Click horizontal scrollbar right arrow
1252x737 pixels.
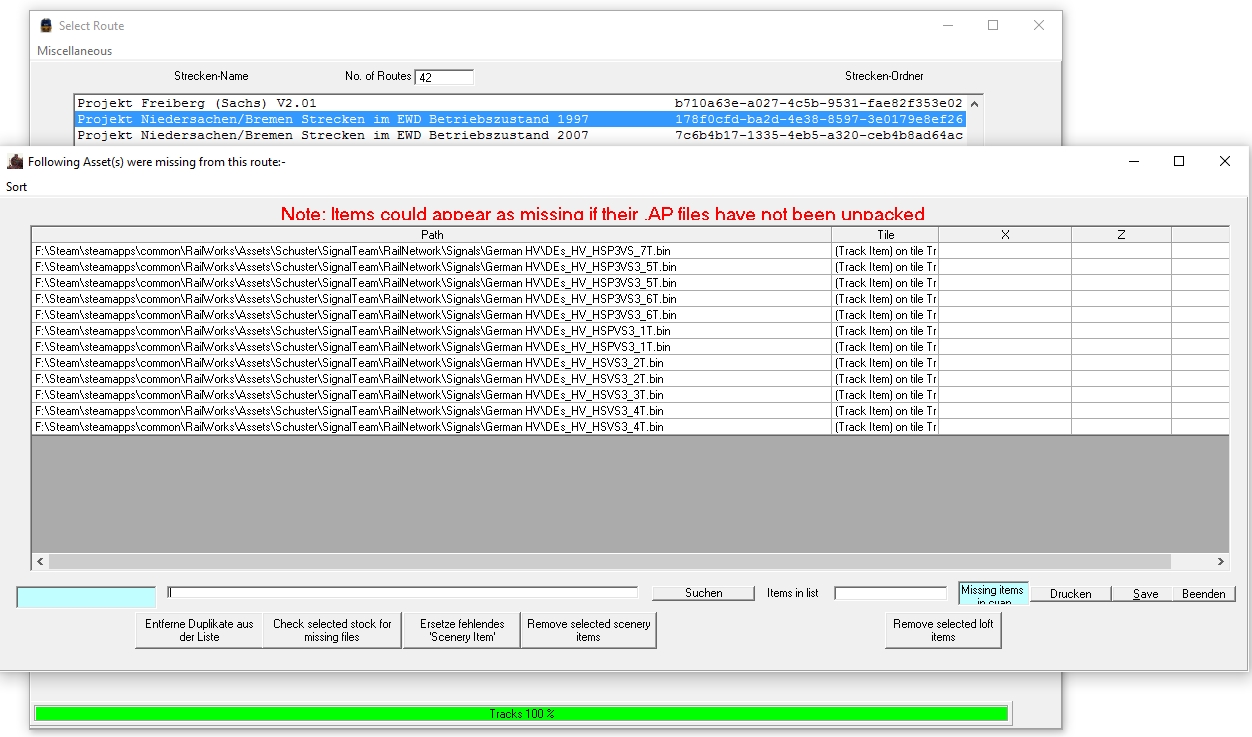(x=1221, y=562)
